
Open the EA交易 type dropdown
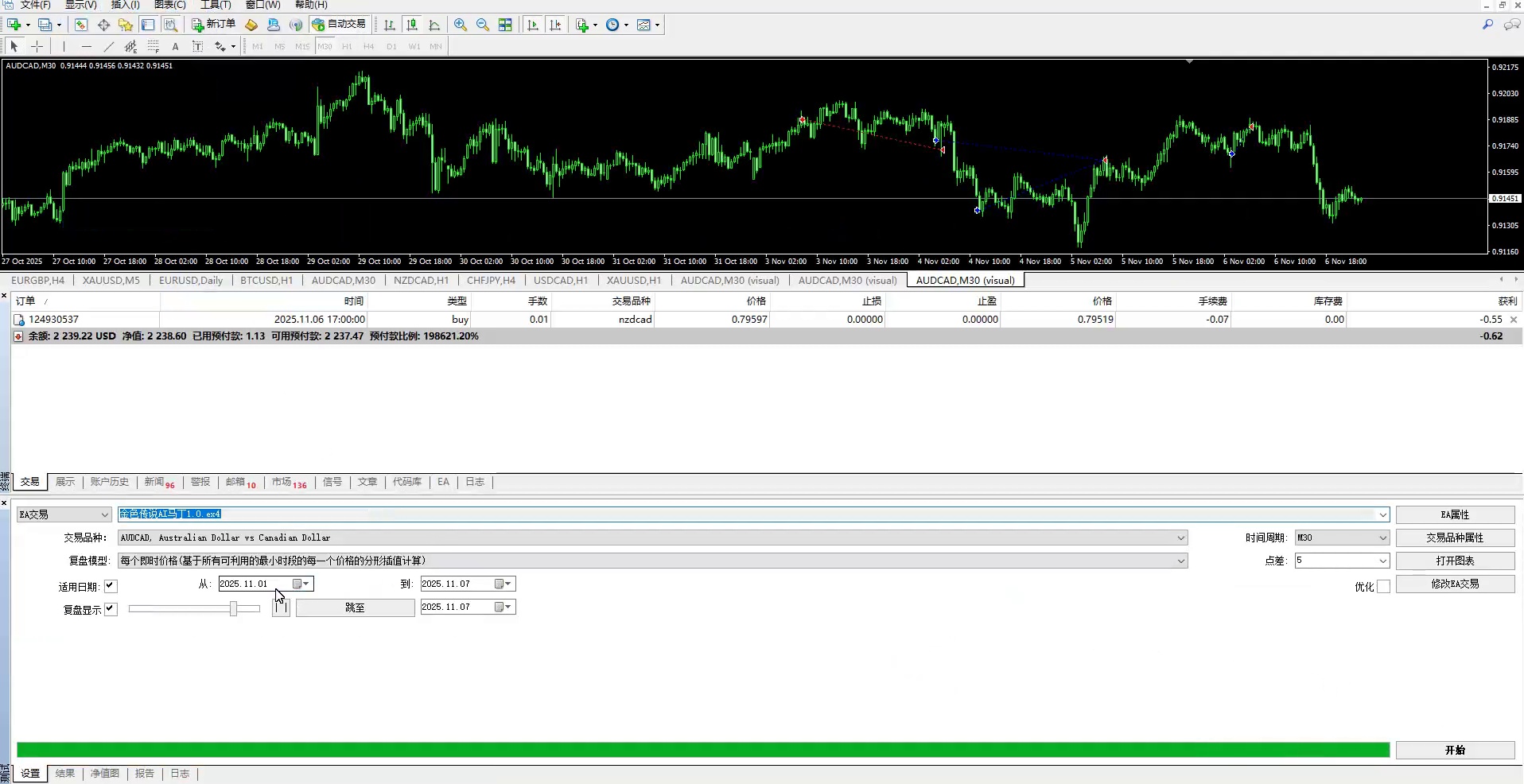64,514
